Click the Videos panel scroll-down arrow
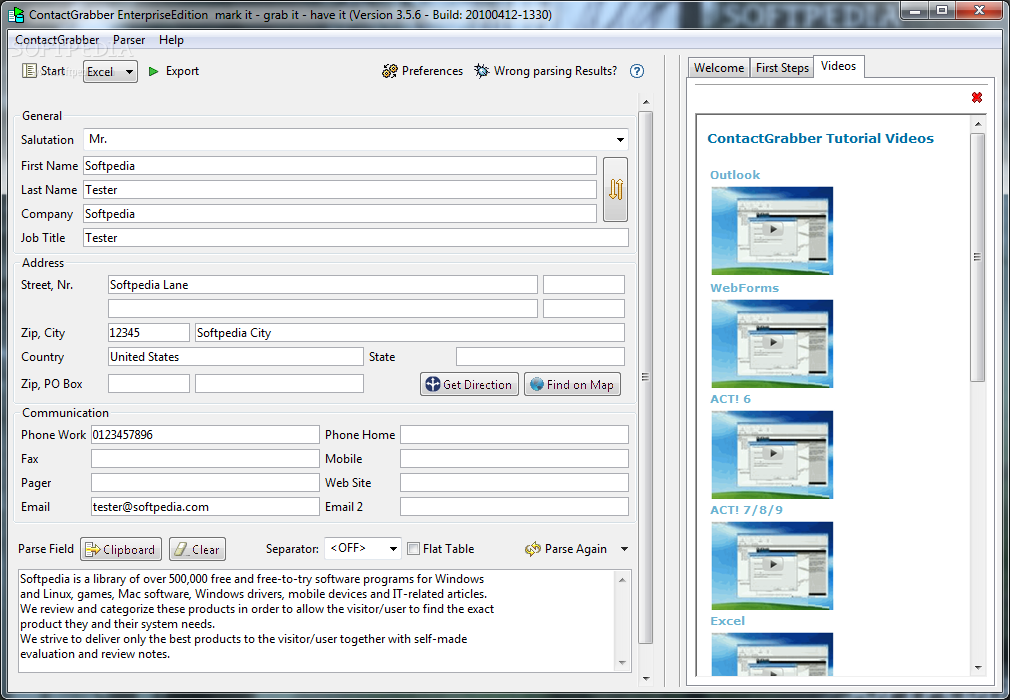The height and width of the screenshot is (700, 1010). [x=978, y=668]
